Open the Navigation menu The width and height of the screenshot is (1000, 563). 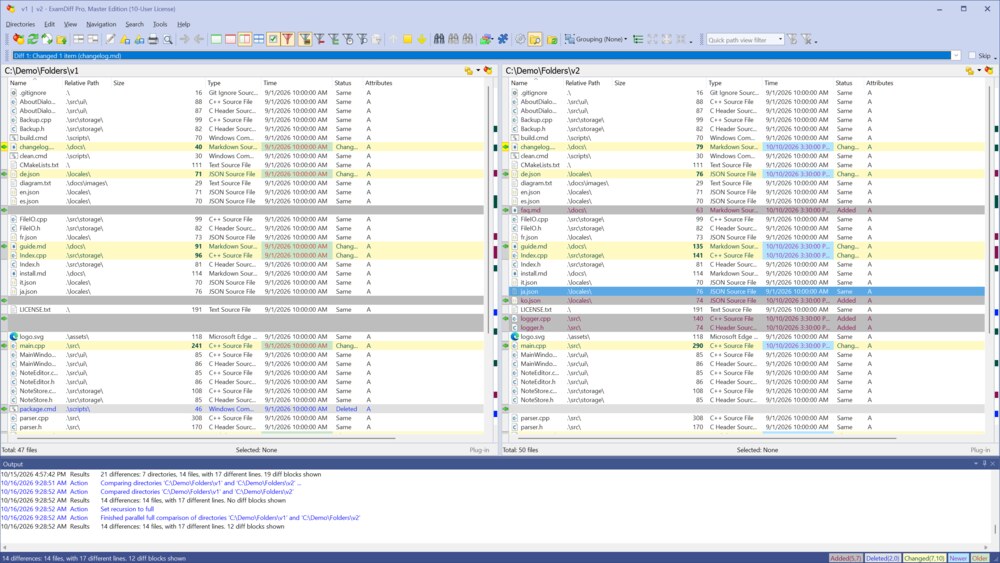click(x=101, y=24)
